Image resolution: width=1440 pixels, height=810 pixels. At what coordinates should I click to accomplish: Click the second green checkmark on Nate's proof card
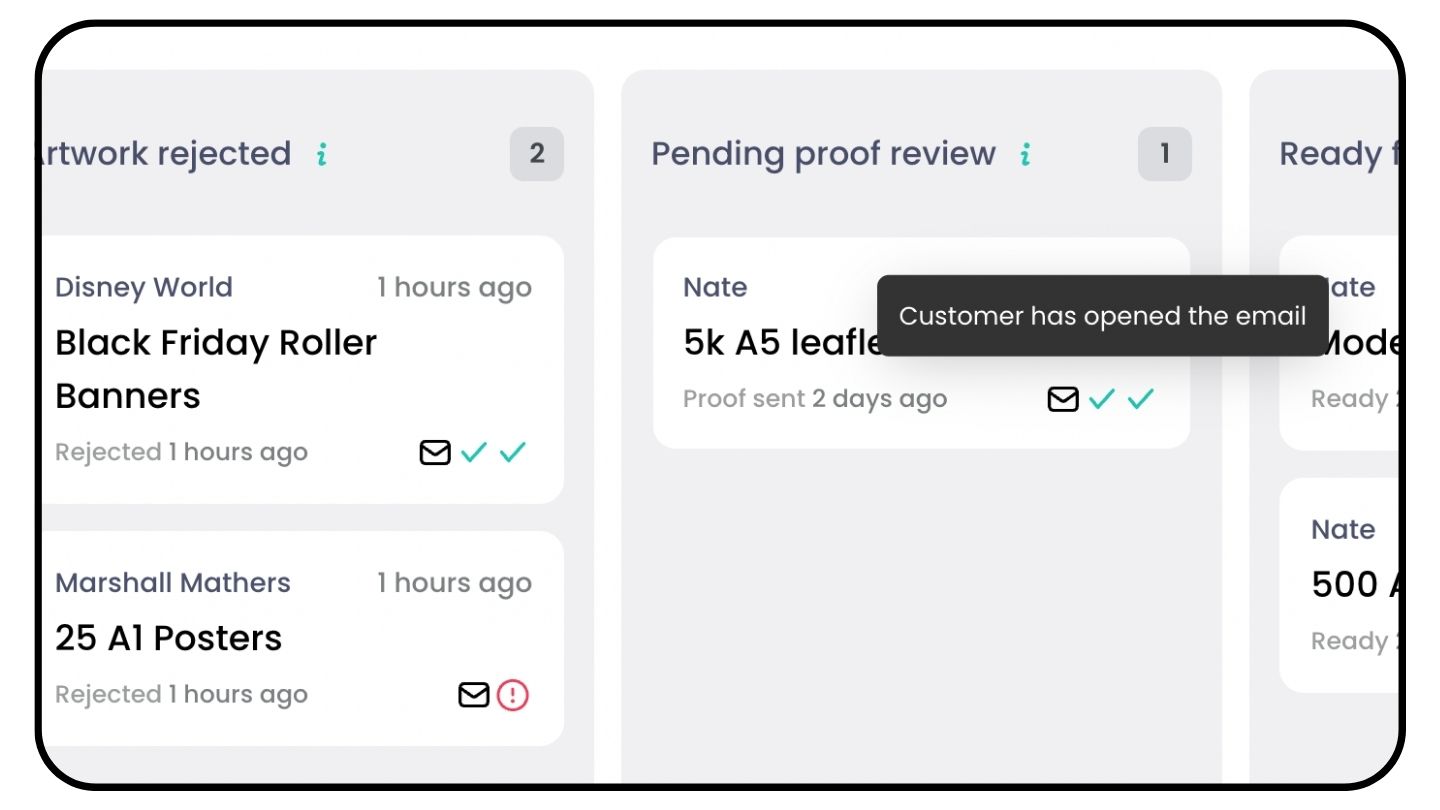pyautogui.click(x=1140, y=397)
